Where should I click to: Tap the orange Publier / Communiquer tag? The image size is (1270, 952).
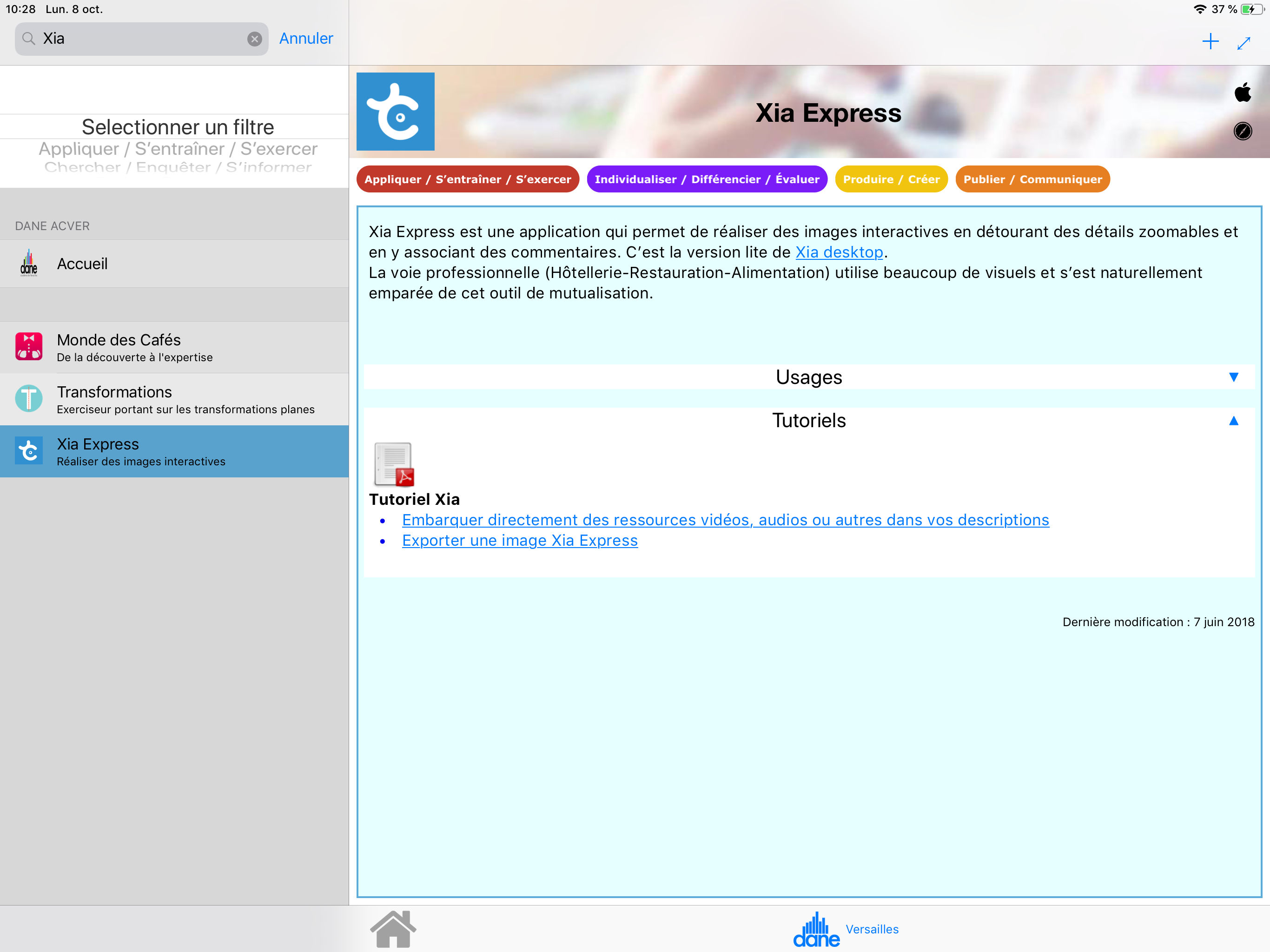pos(1032,179)
